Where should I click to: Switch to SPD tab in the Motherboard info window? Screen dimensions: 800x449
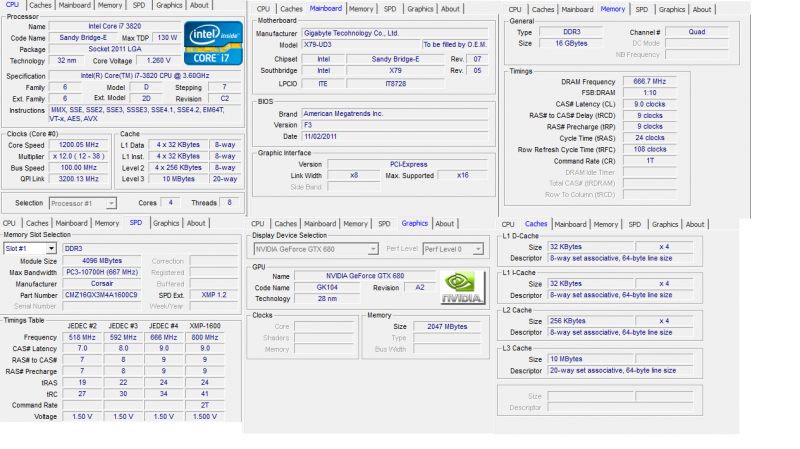pos(390,9)
